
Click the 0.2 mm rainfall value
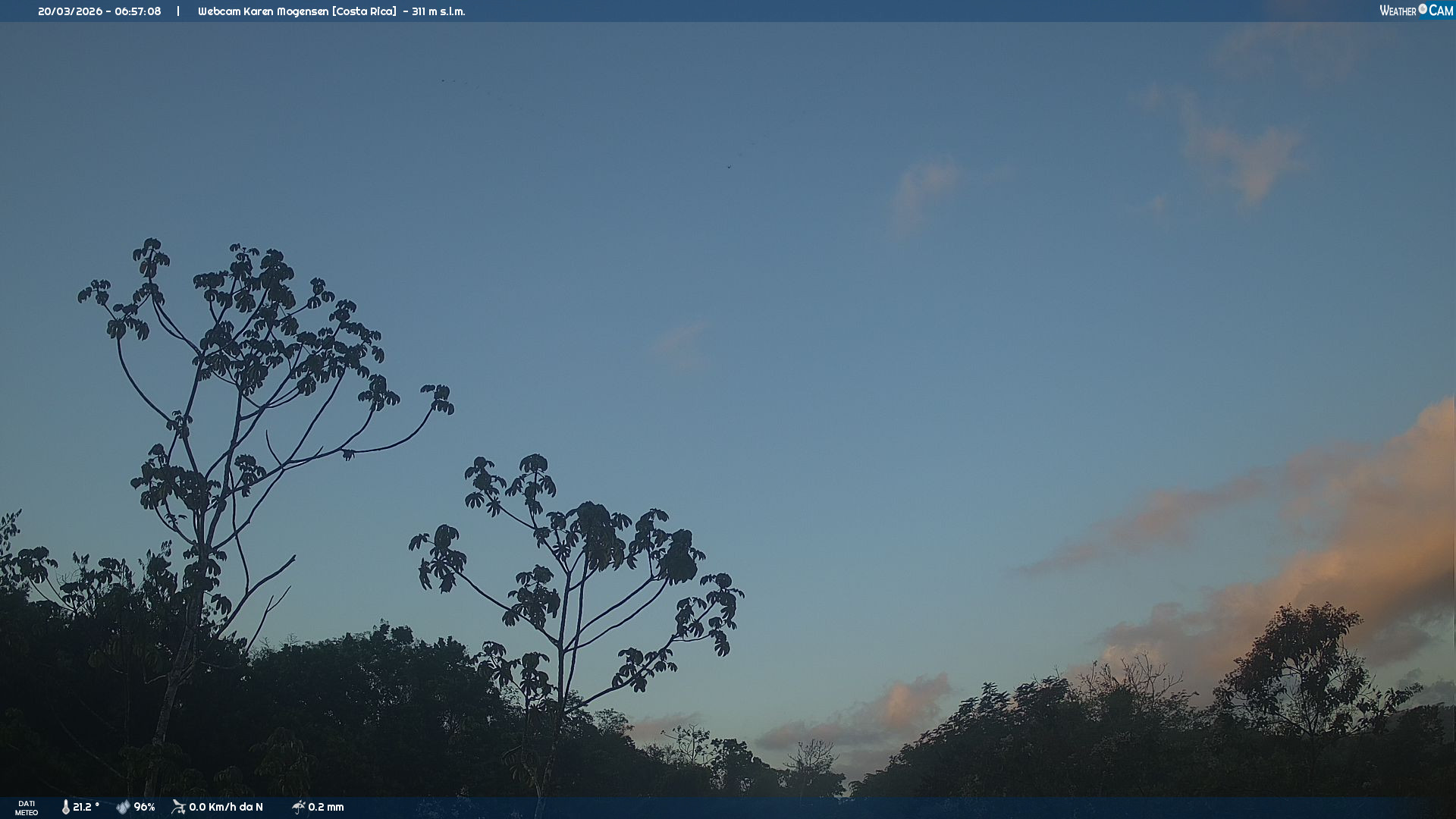pos(326,807)
